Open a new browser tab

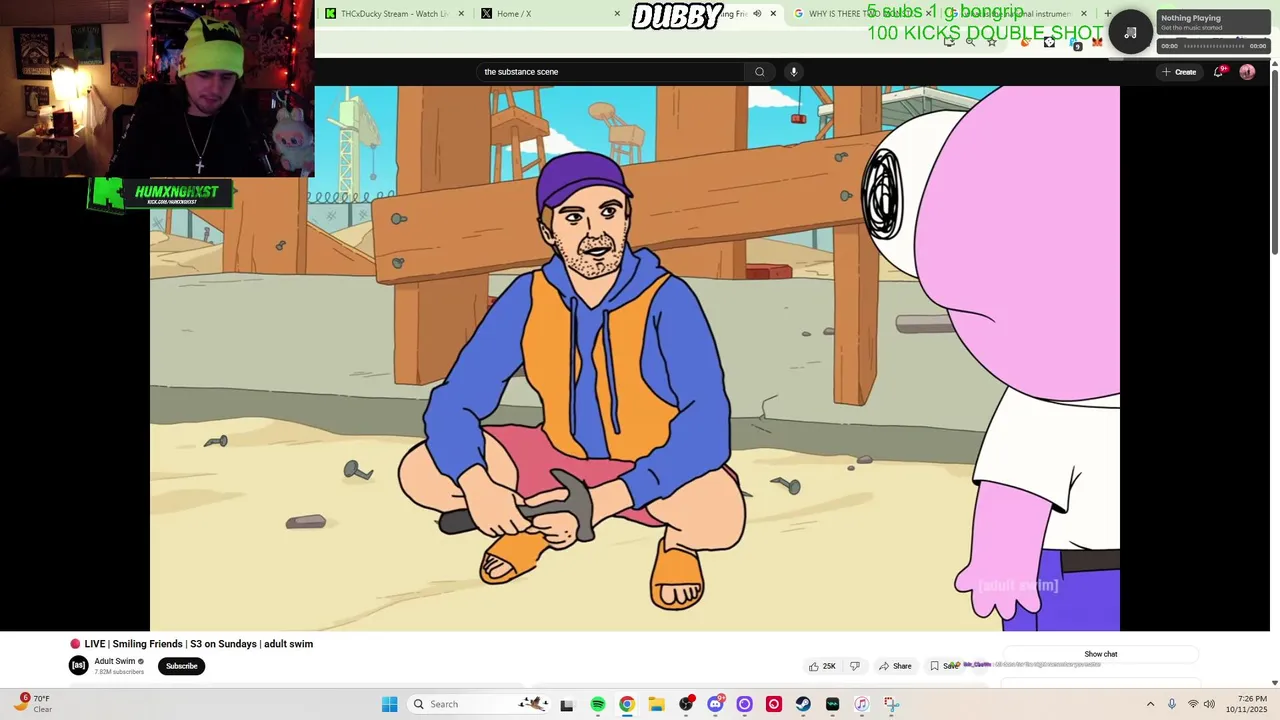(x=1107, y=14)
